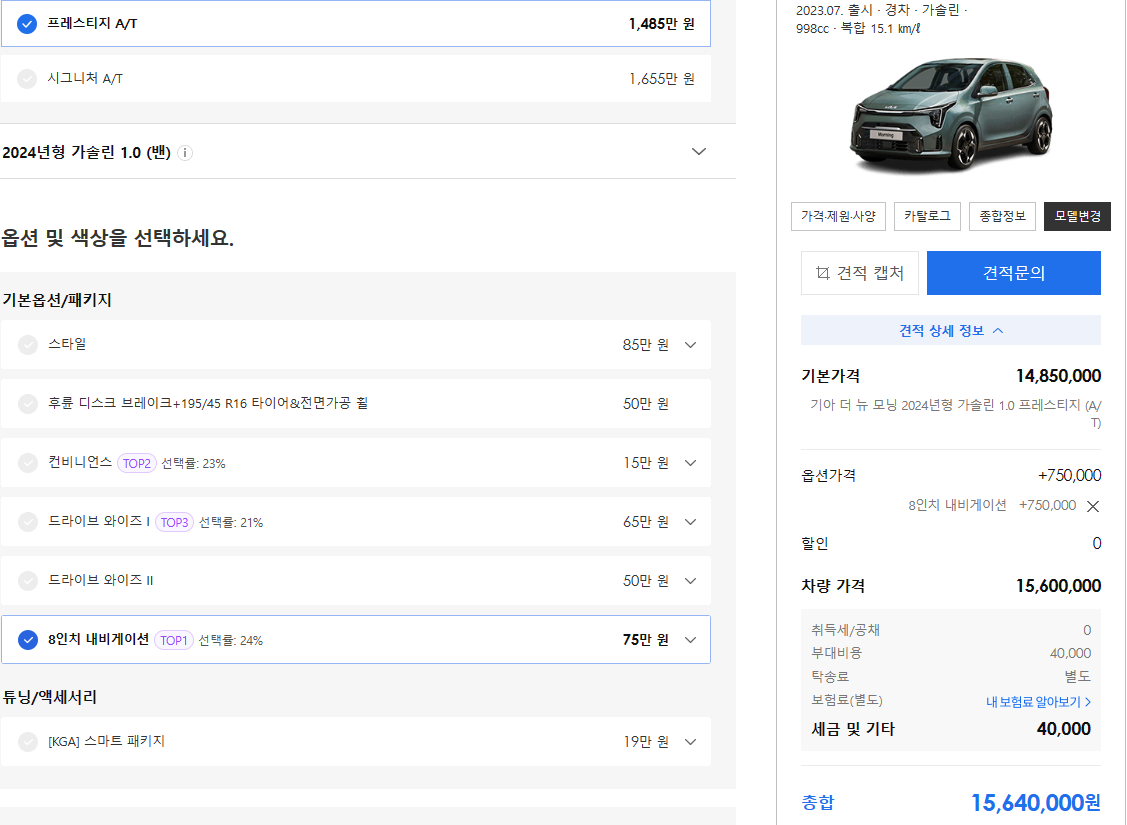The image size is (1127, 825).
Task: Open the 종합정보 tab
Action: click(x=1002, y=216)
